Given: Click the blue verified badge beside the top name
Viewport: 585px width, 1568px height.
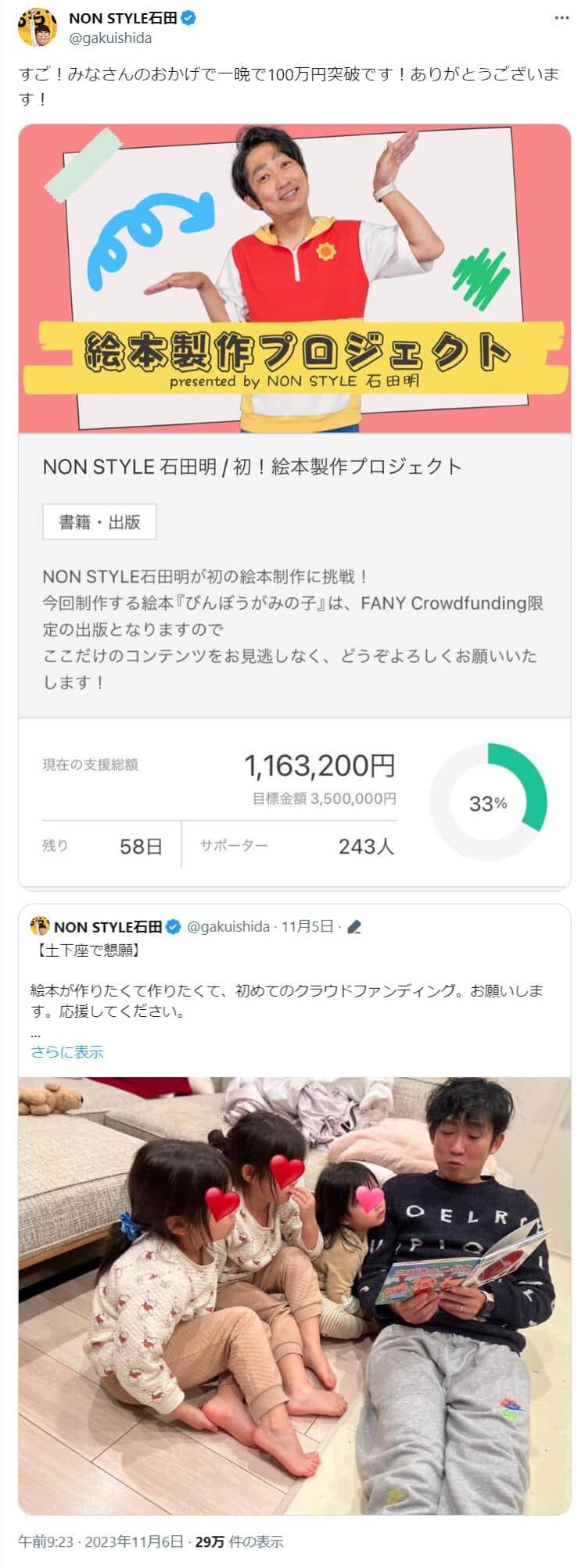Looking at the screenshot, I should pyautogui.click(x=189, y=19).
